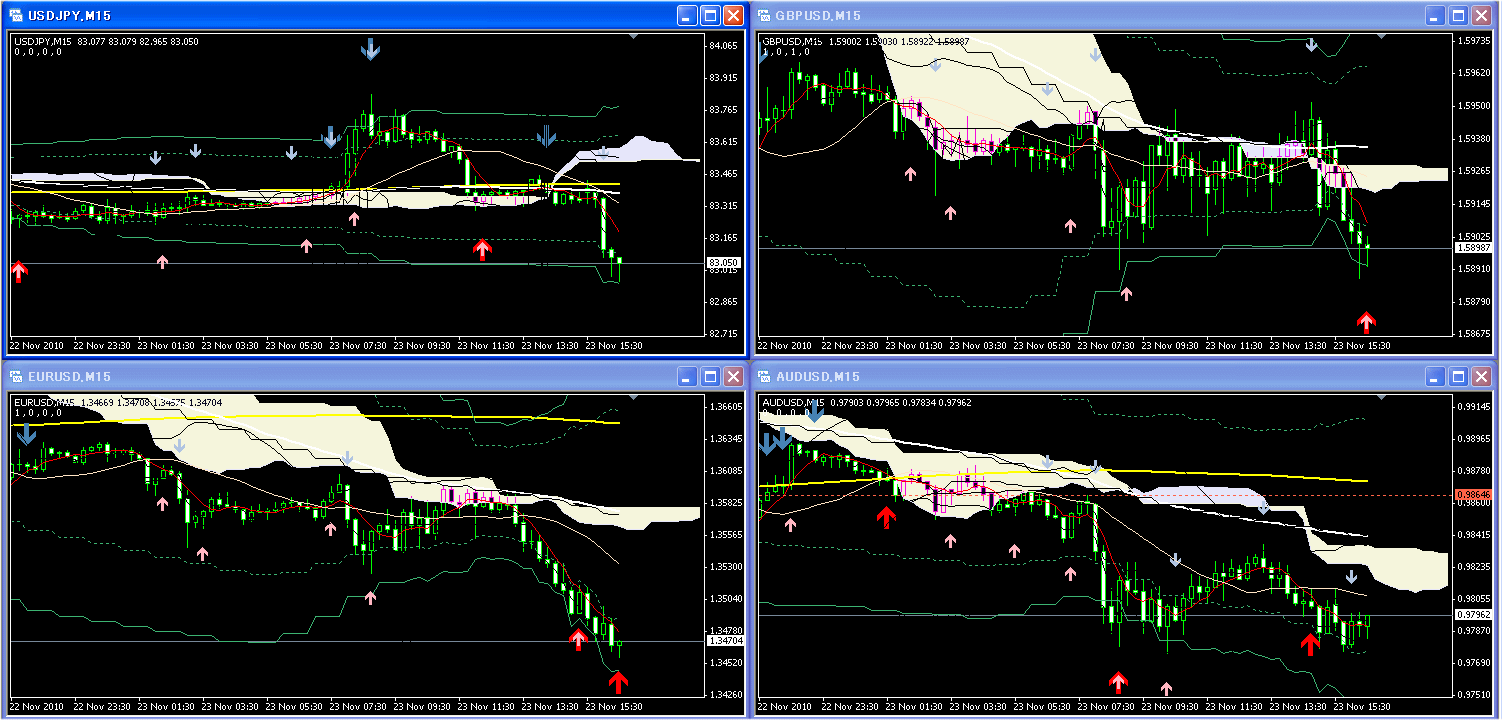Image resolution: width=1502 pixels, height=720 pixels.
Task: Close the AUDUSD,M15 chart window
Action: tap(1481, 376)
